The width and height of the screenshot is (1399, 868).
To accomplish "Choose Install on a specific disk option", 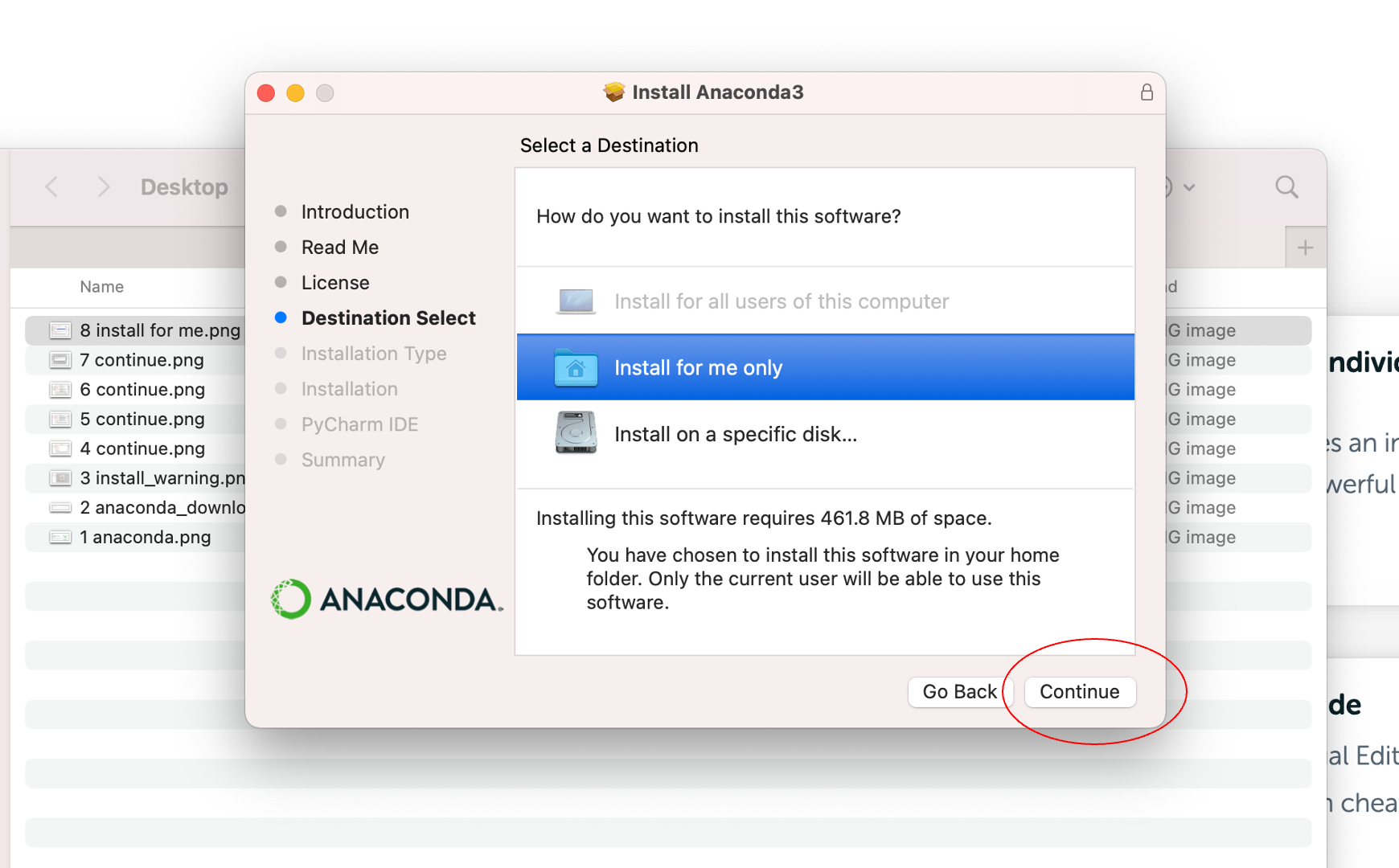I will 736,433.
